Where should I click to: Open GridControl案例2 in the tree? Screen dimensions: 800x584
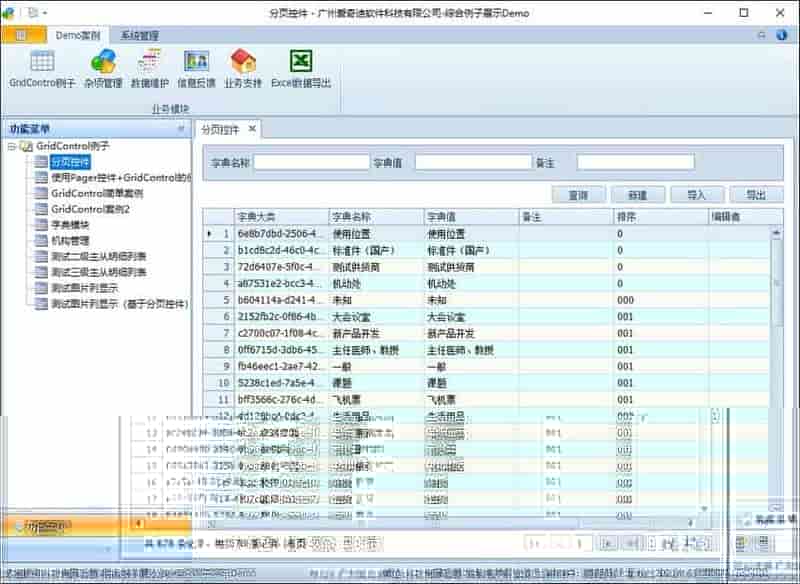click(x=90, y=209)
